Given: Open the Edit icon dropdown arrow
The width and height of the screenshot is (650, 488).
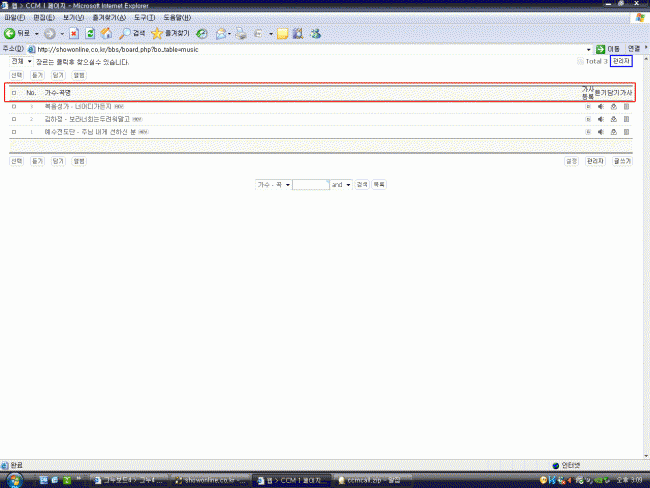Looking at the screenshot, I should click(x=271, y=34).
